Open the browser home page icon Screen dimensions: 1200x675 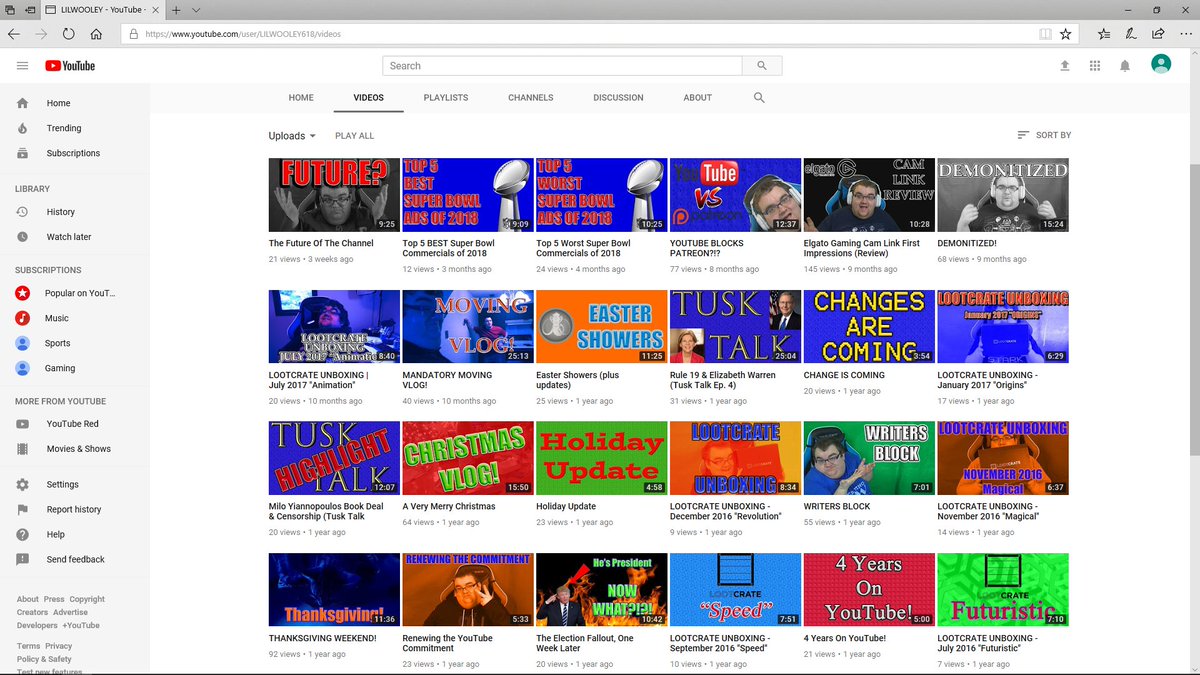(96, 33)
